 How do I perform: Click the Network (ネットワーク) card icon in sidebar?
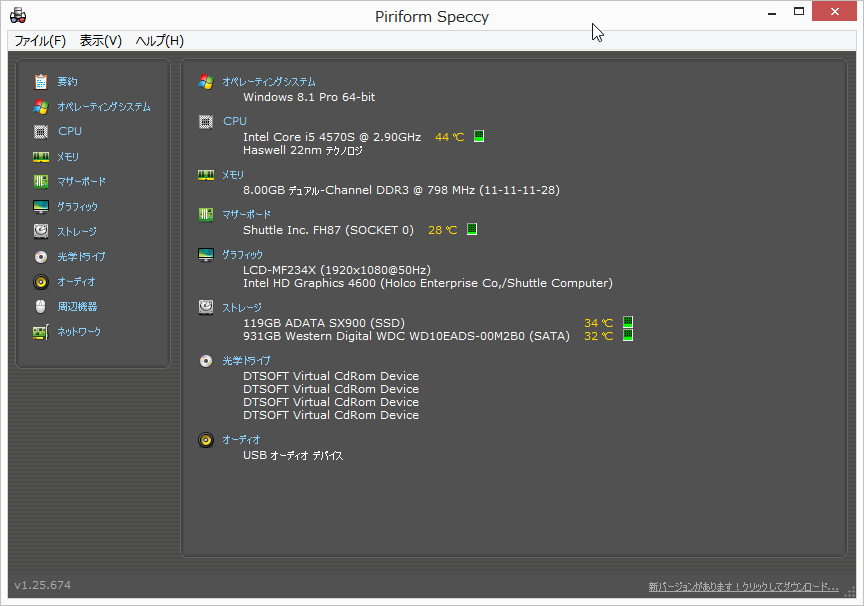click(x=41, y=332)
